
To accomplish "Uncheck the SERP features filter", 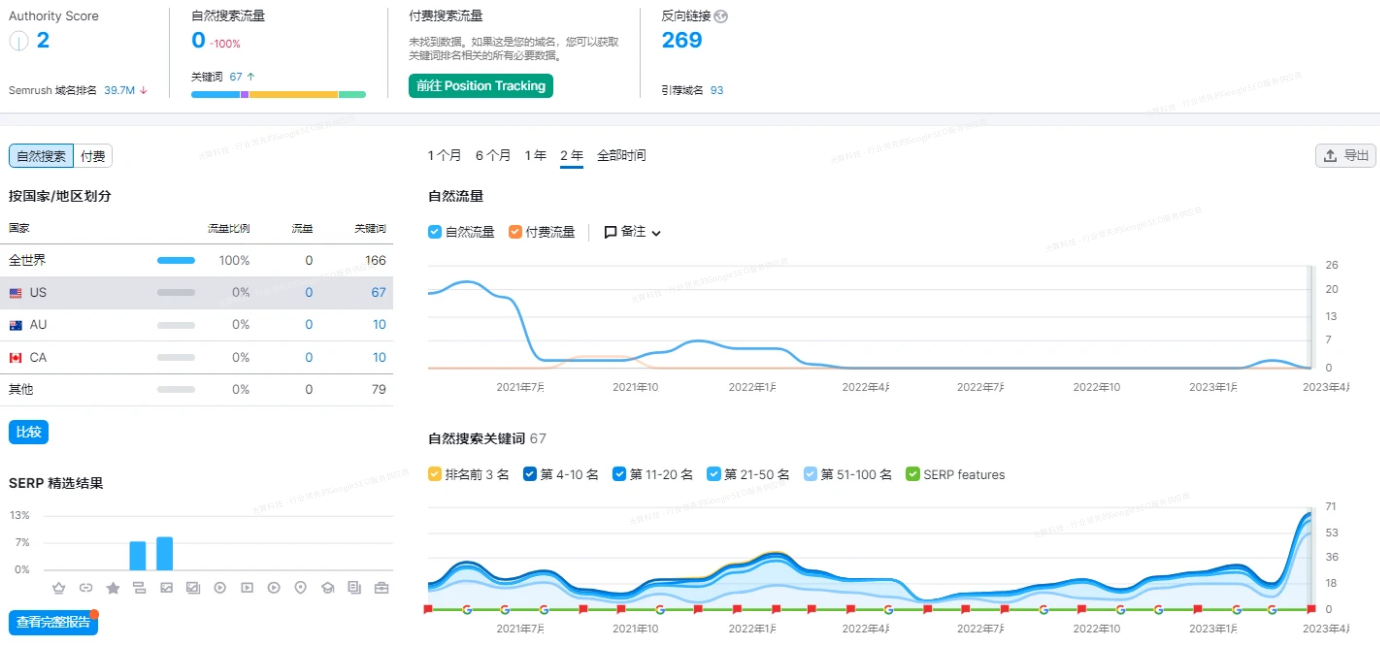I will pos(912,474).
